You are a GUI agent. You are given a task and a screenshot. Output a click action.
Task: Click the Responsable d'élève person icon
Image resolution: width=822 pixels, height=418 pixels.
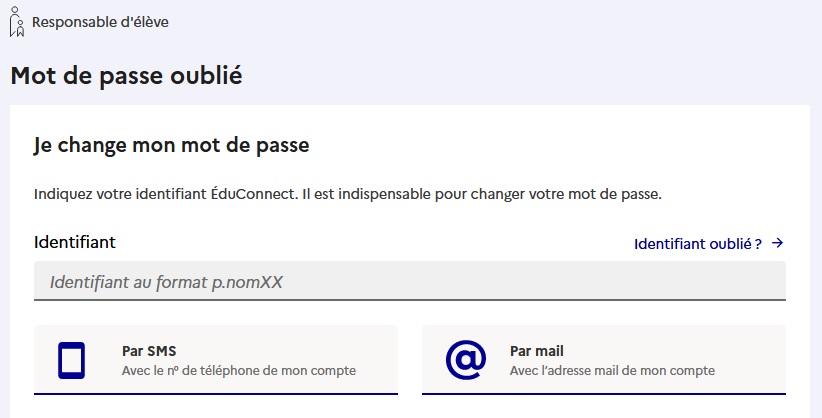tap(17, 22)
